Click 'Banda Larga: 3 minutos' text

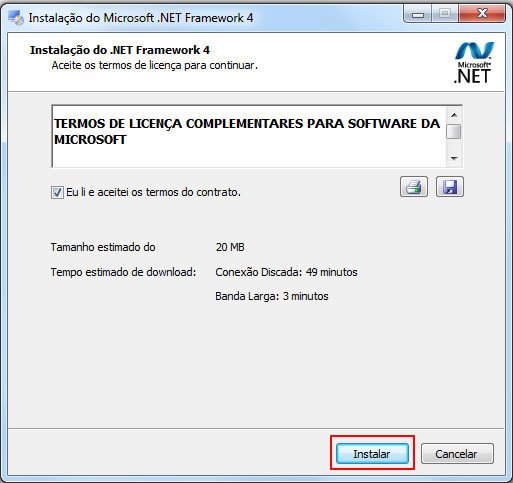click(272, 296)
